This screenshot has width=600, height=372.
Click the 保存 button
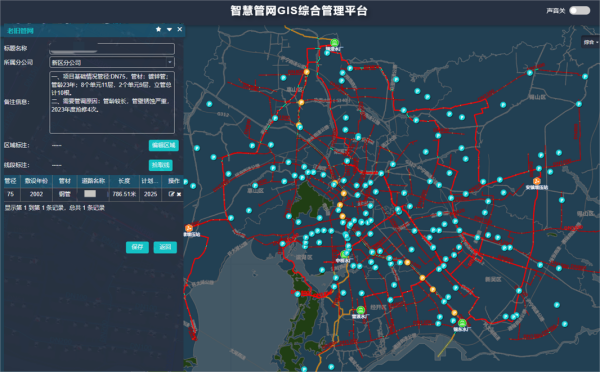point(137,247)
